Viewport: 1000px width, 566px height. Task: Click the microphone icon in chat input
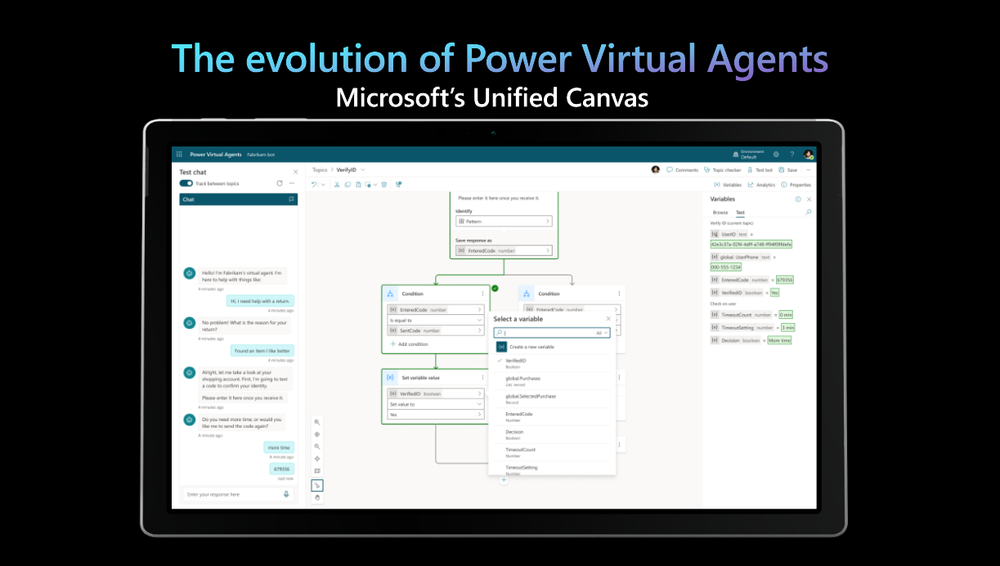286,494
